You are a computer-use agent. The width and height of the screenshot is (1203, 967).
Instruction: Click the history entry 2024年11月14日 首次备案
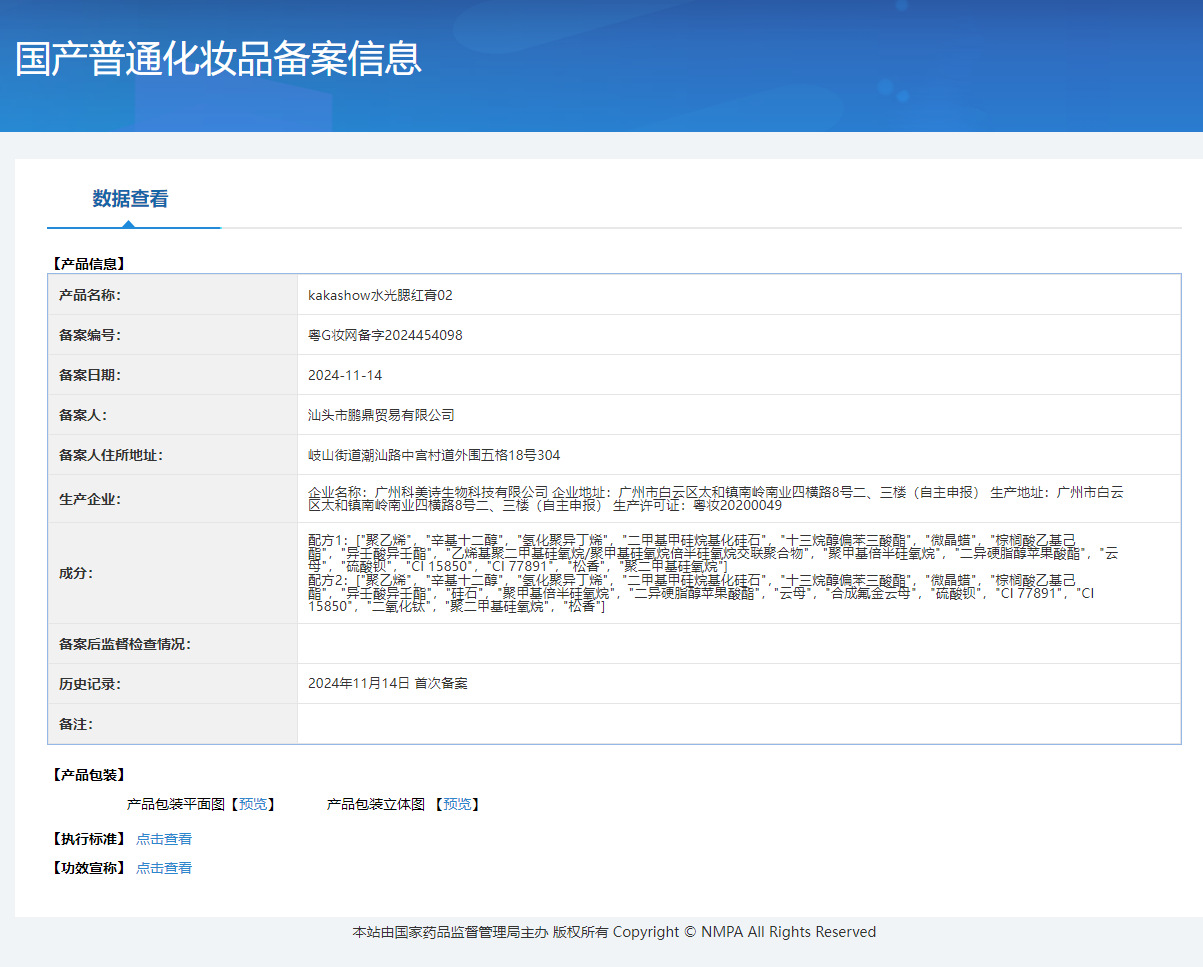pos(388,684)
